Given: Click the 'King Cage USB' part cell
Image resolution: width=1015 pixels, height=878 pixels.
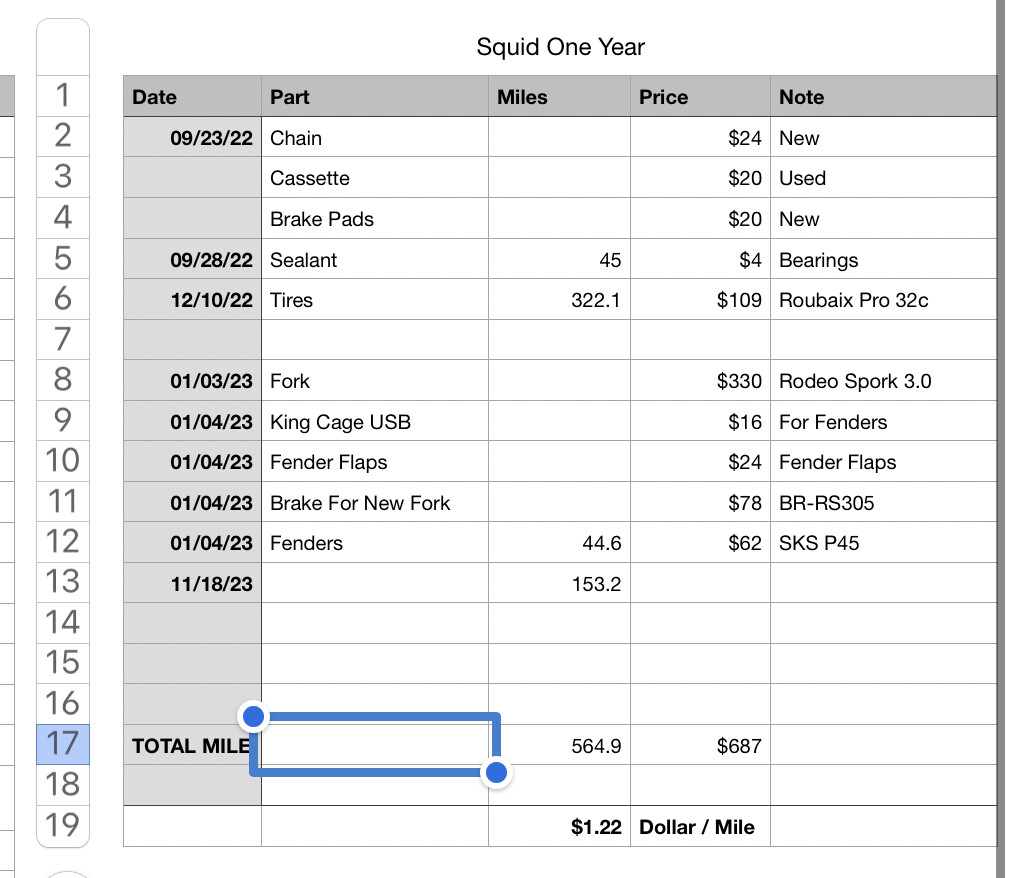Looking at the screenshot, I should pyautogui.click(x=375, y=422).
